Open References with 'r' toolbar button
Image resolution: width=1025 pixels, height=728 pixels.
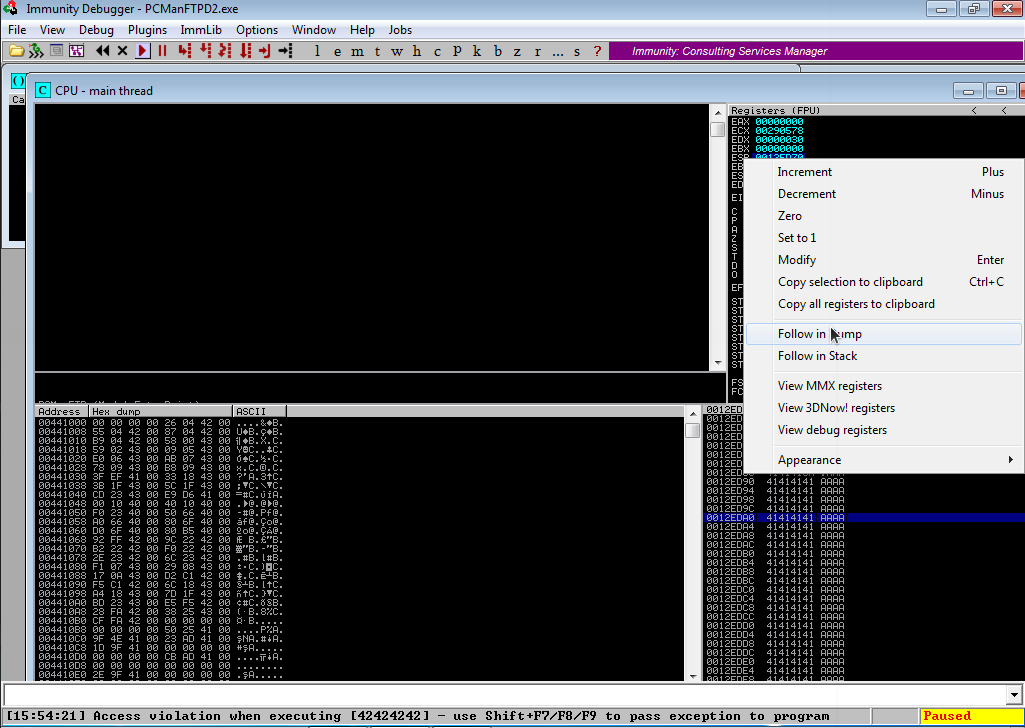pyautogui.click(x=537, y=51)
